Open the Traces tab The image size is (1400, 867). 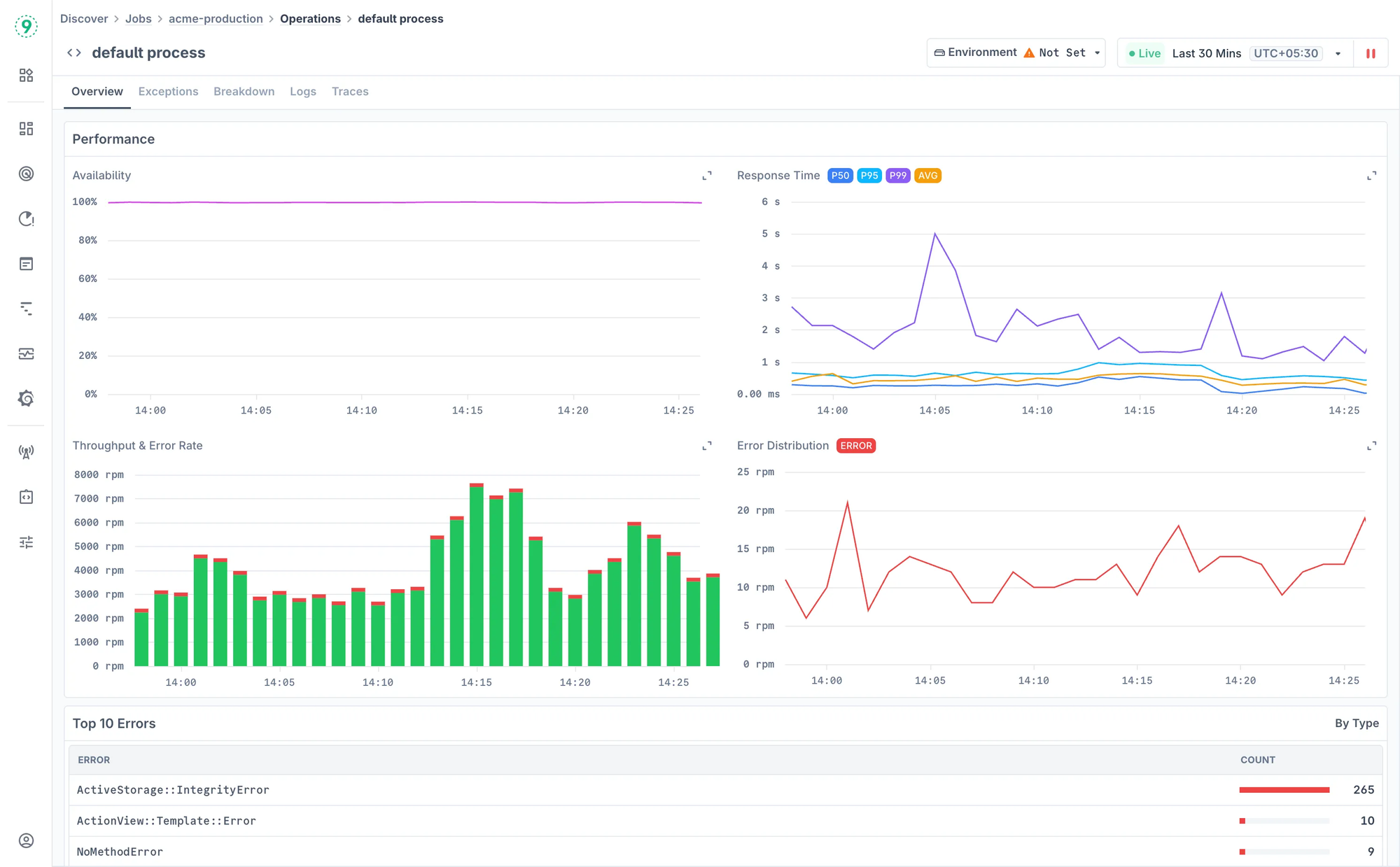[350, 92]
